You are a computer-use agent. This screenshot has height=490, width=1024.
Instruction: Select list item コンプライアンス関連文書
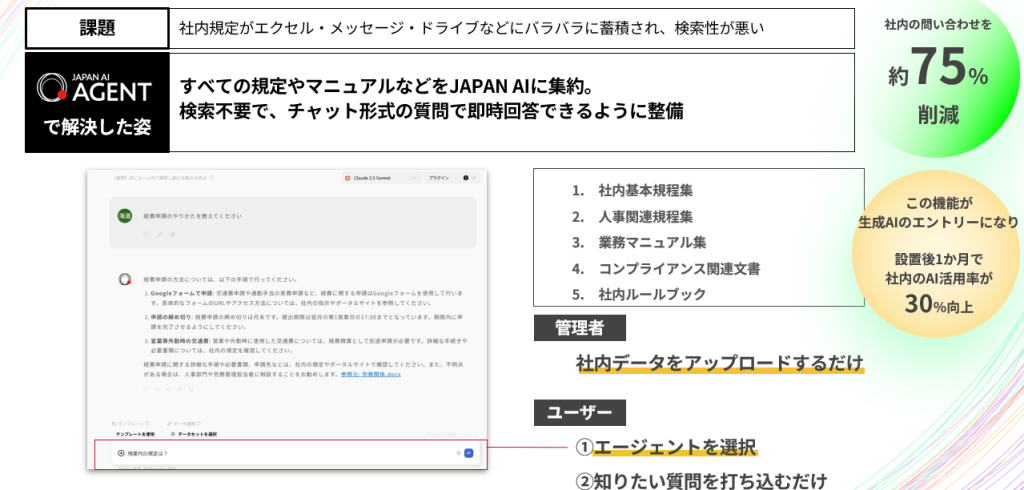(679, 269)
